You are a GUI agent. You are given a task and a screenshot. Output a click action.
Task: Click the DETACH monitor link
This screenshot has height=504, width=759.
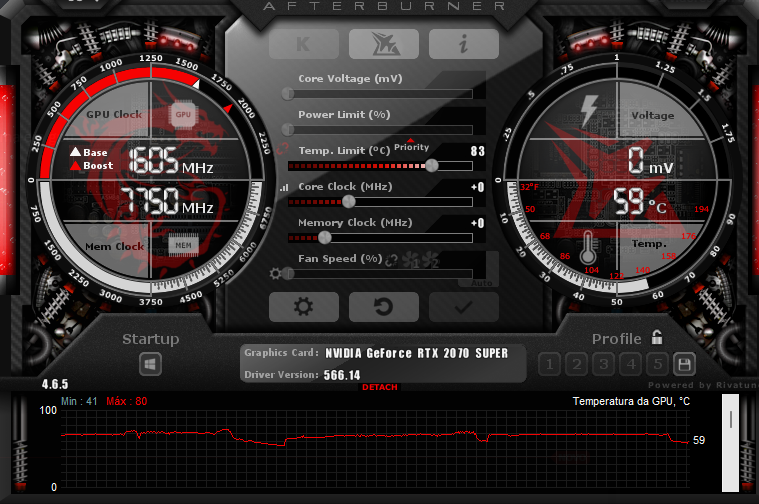pos(380,387)
